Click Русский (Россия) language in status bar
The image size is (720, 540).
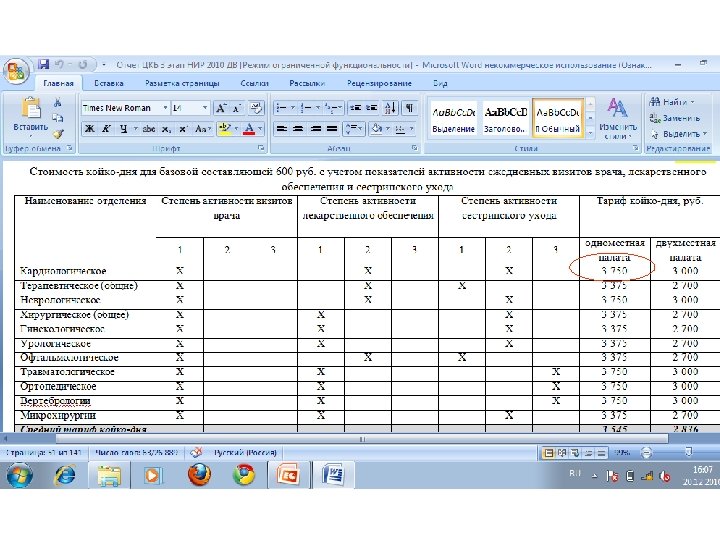click(x=246, y=452)
